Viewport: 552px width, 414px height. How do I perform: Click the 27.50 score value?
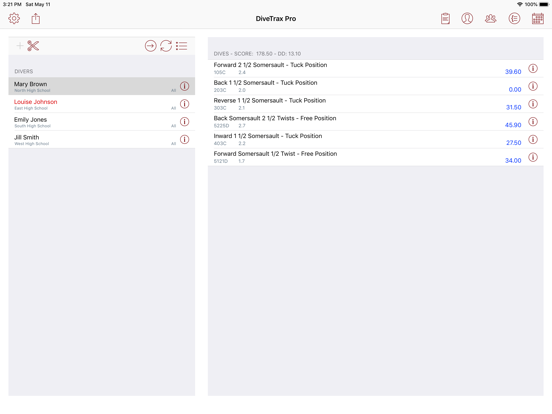(x=513, y=143)
